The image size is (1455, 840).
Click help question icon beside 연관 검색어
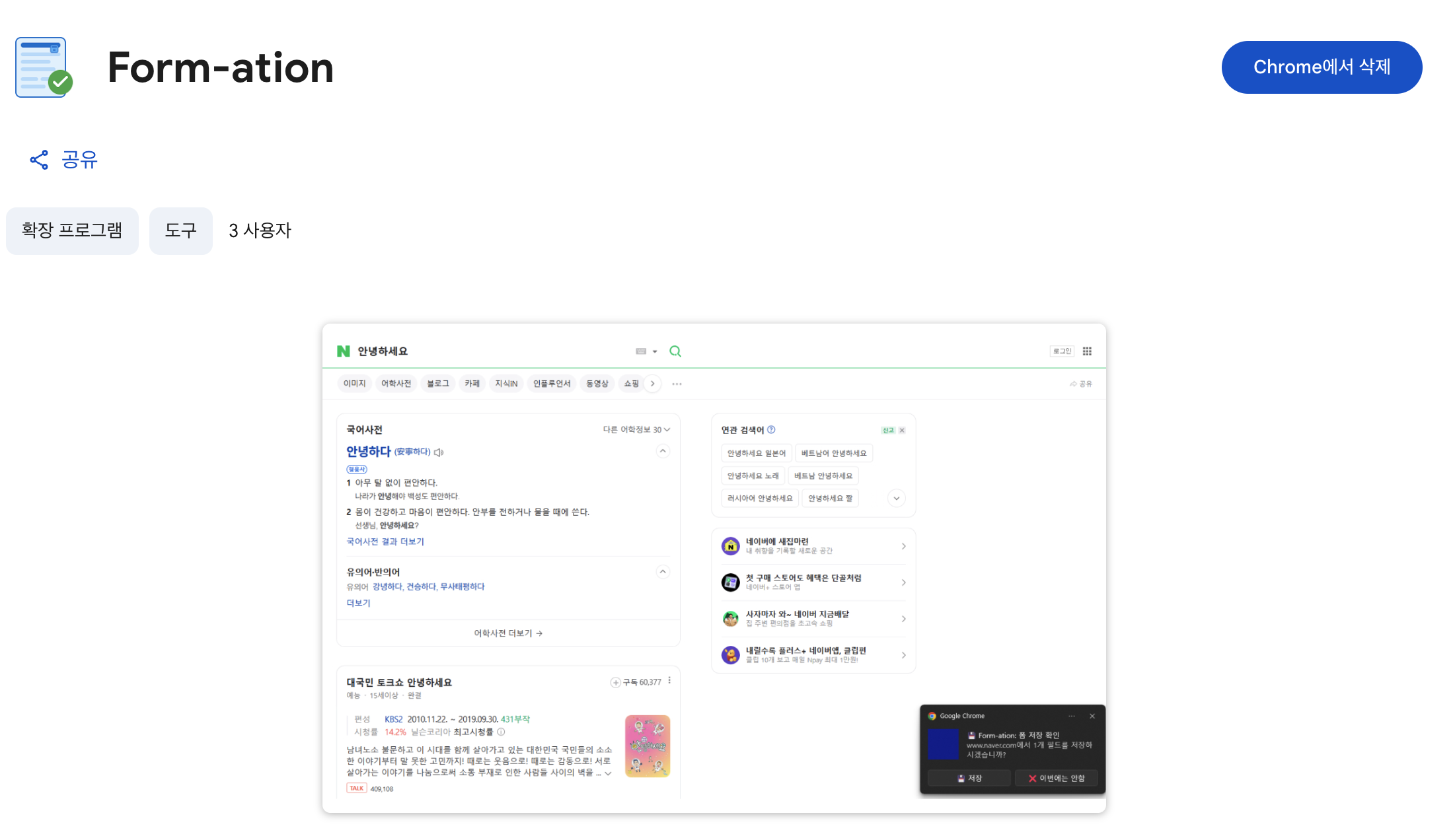point(771,430)
